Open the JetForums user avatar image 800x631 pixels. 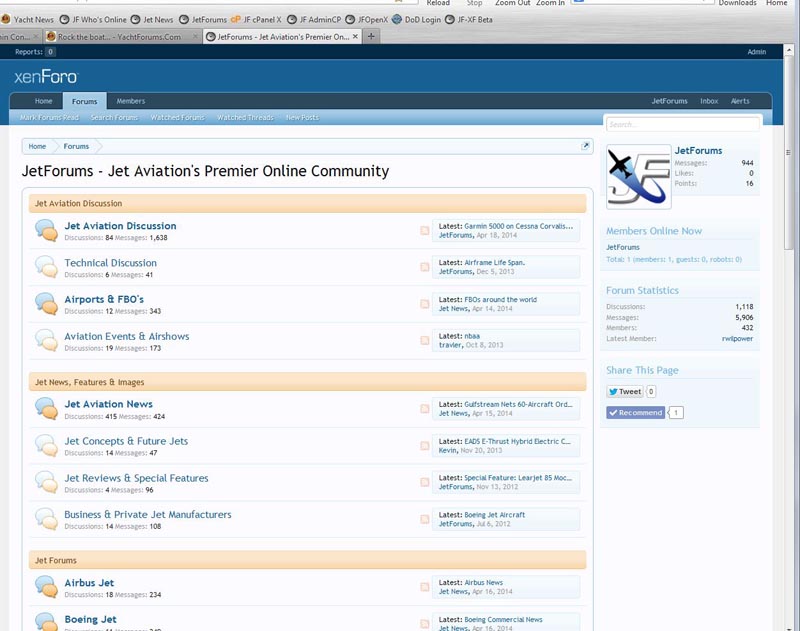click(x=639, y=177)
